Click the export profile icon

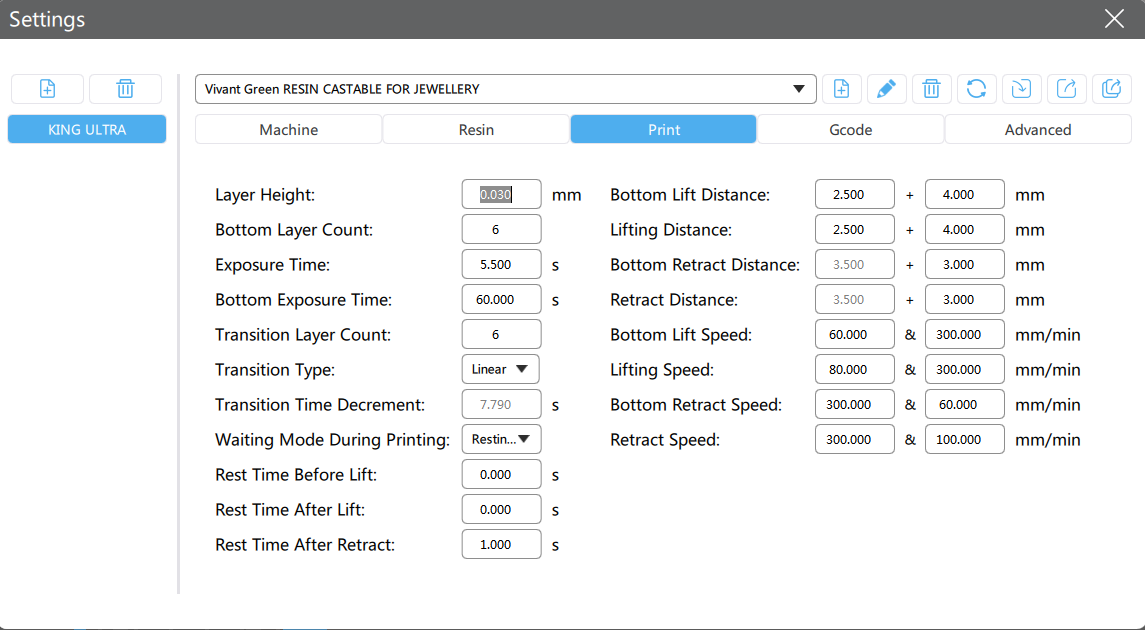1066,89
